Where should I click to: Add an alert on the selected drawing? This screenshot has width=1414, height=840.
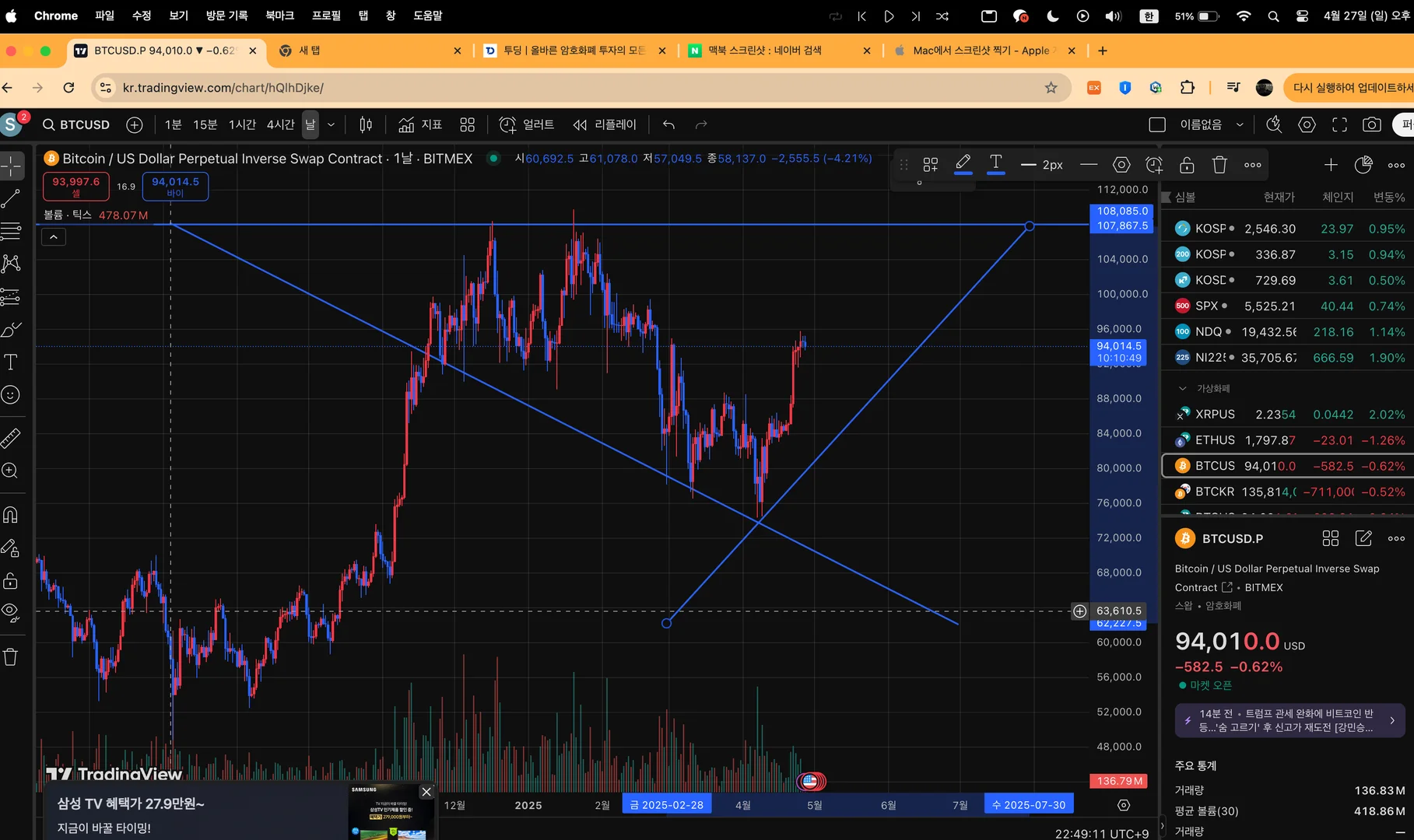click(x=1154, y=165)
